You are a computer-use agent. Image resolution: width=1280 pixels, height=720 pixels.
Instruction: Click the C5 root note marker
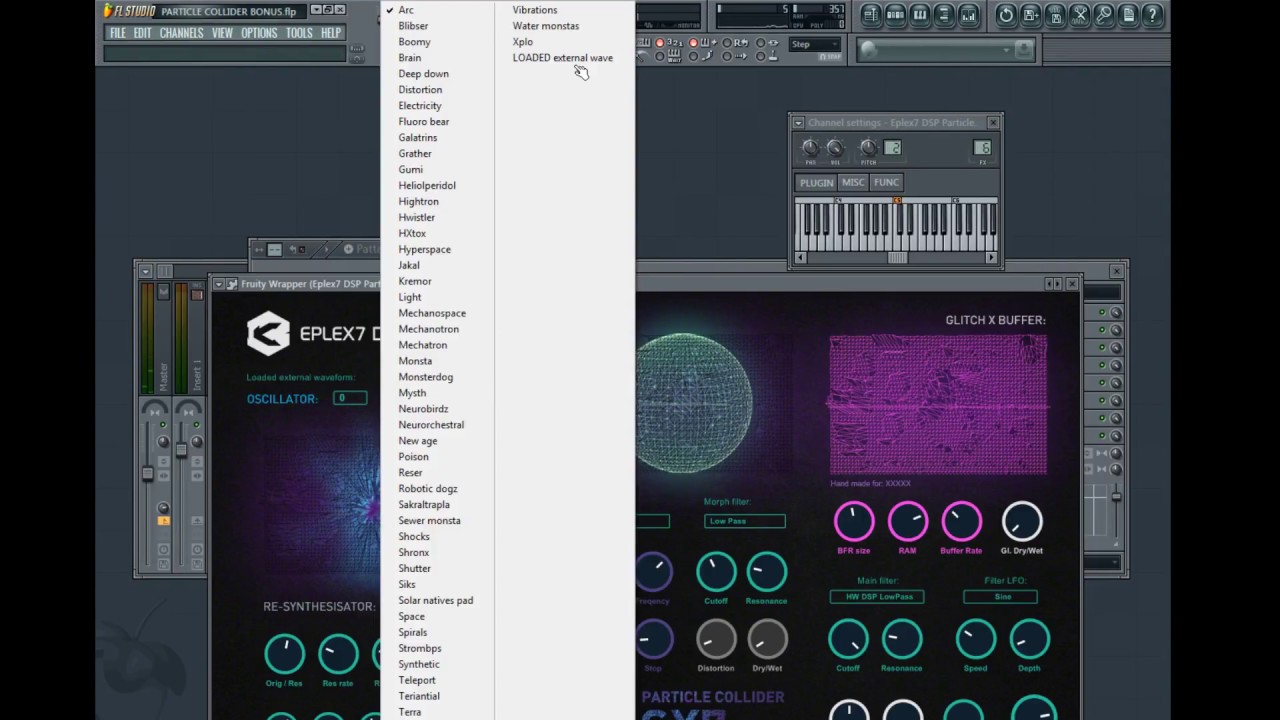point(897,200)
